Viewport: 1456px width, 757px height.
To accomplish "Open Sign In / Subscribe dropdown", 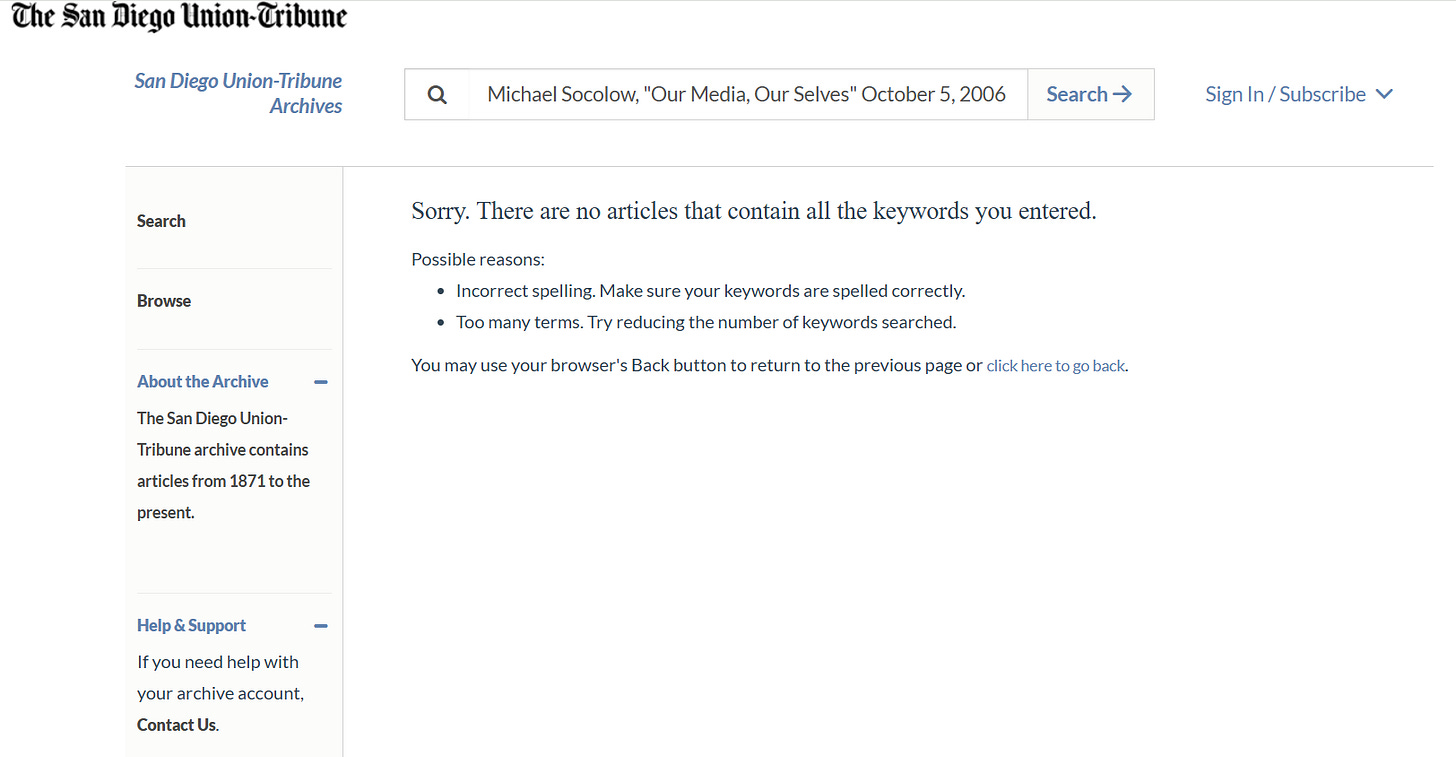I will click(1299, 94).
